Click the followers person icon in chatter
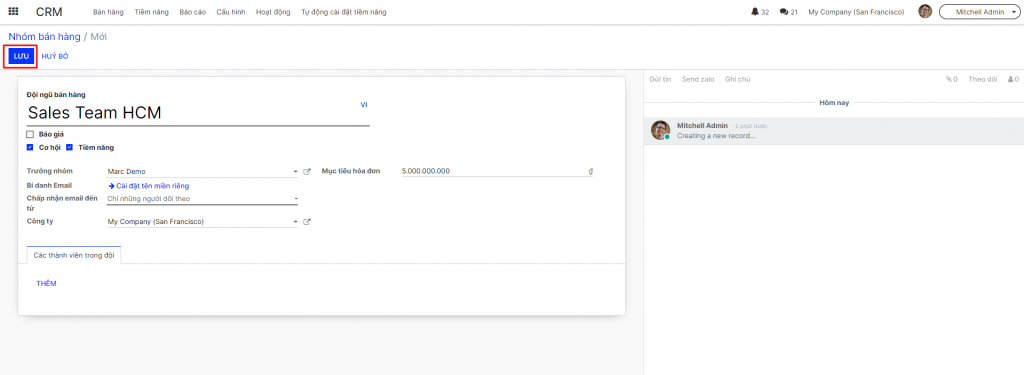1024x375 pixels. click(x=1010, y=79)
